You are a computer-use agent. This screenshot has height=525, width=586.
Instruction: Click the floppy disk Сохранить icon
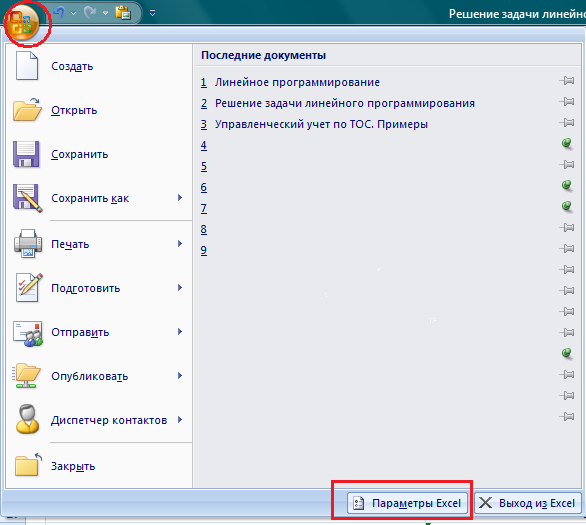(26, 154)
